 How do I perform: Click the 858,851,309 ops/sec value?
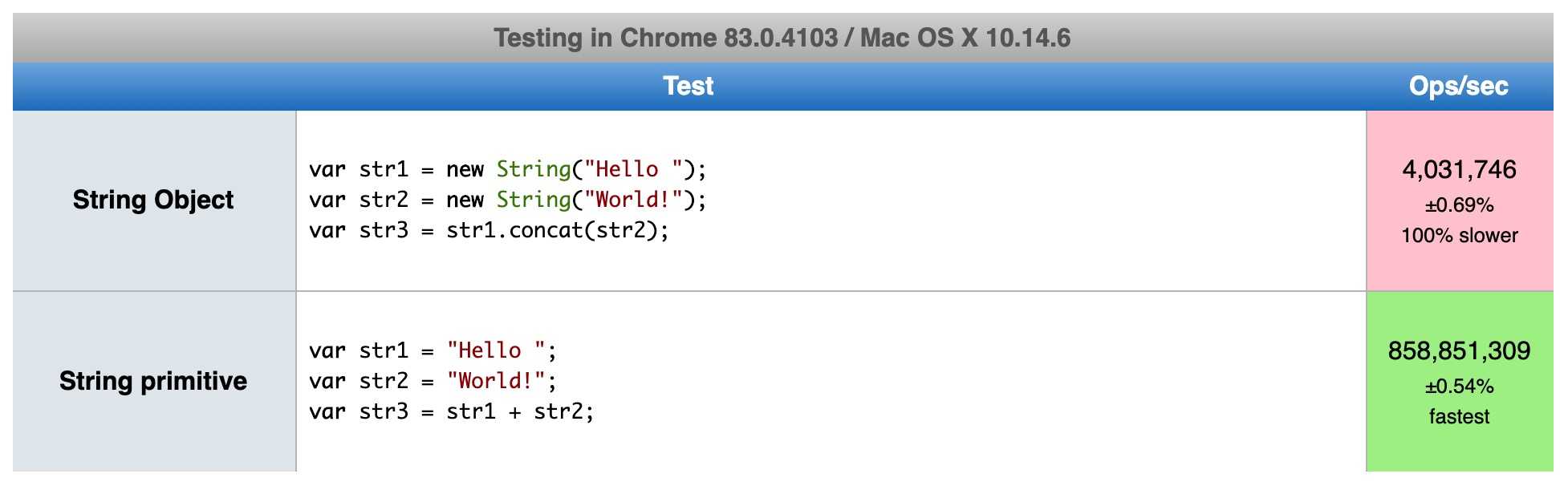pos(1459,350)
